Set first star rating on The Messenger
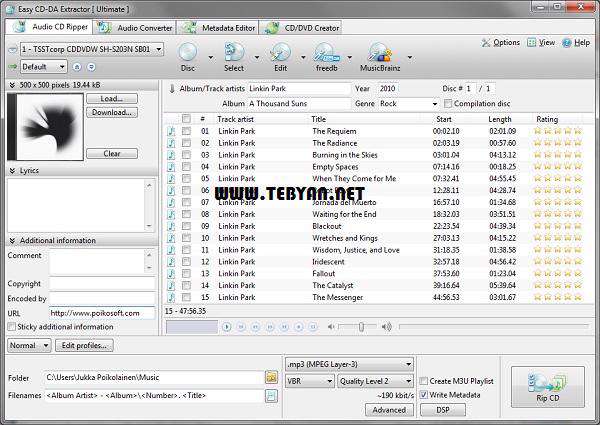600x425 pixels. (538, 297)
